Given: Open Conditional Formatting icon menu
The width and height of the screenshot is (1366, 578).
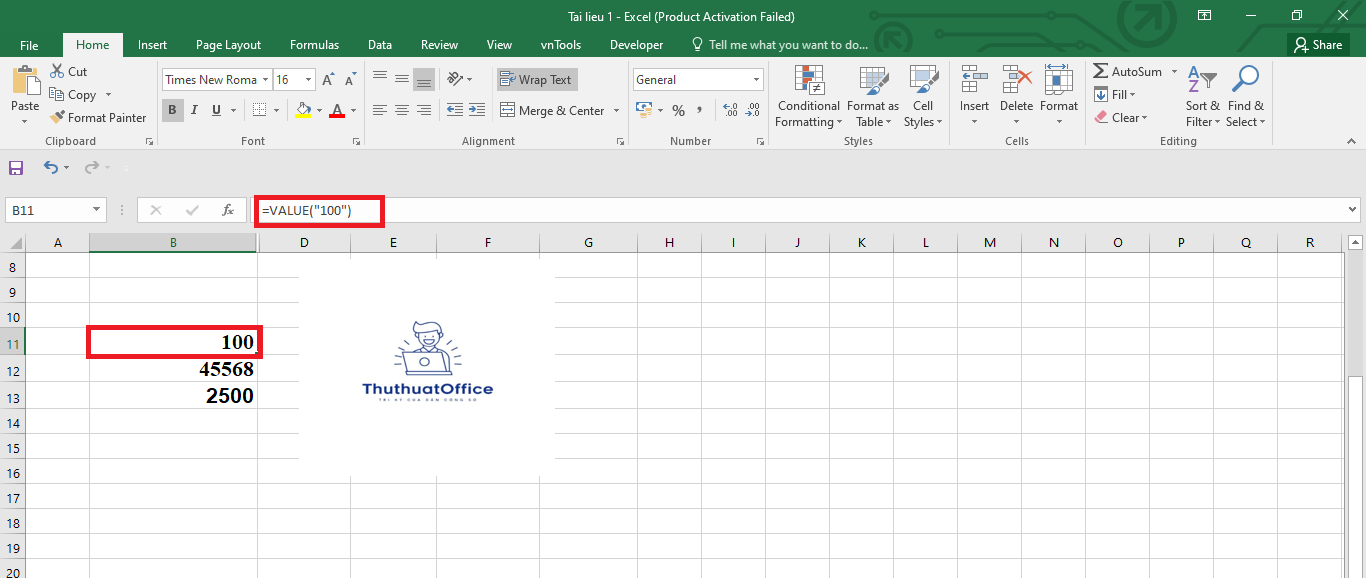Looking at the screenshot, I should click(808, 80).
